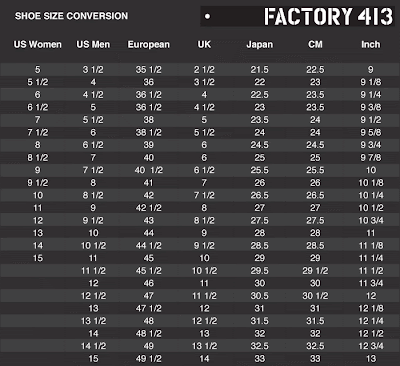
Task: Select Japan size 30.5 cell
Action: pos(260,296)
